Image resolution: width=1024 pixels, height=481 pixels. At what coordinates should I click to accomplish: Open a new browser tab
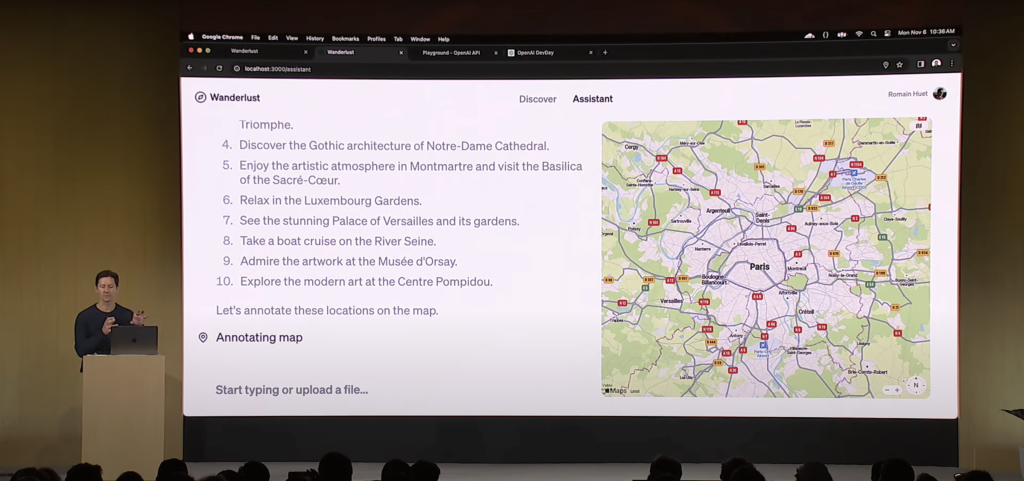click(x=605, y=52)
